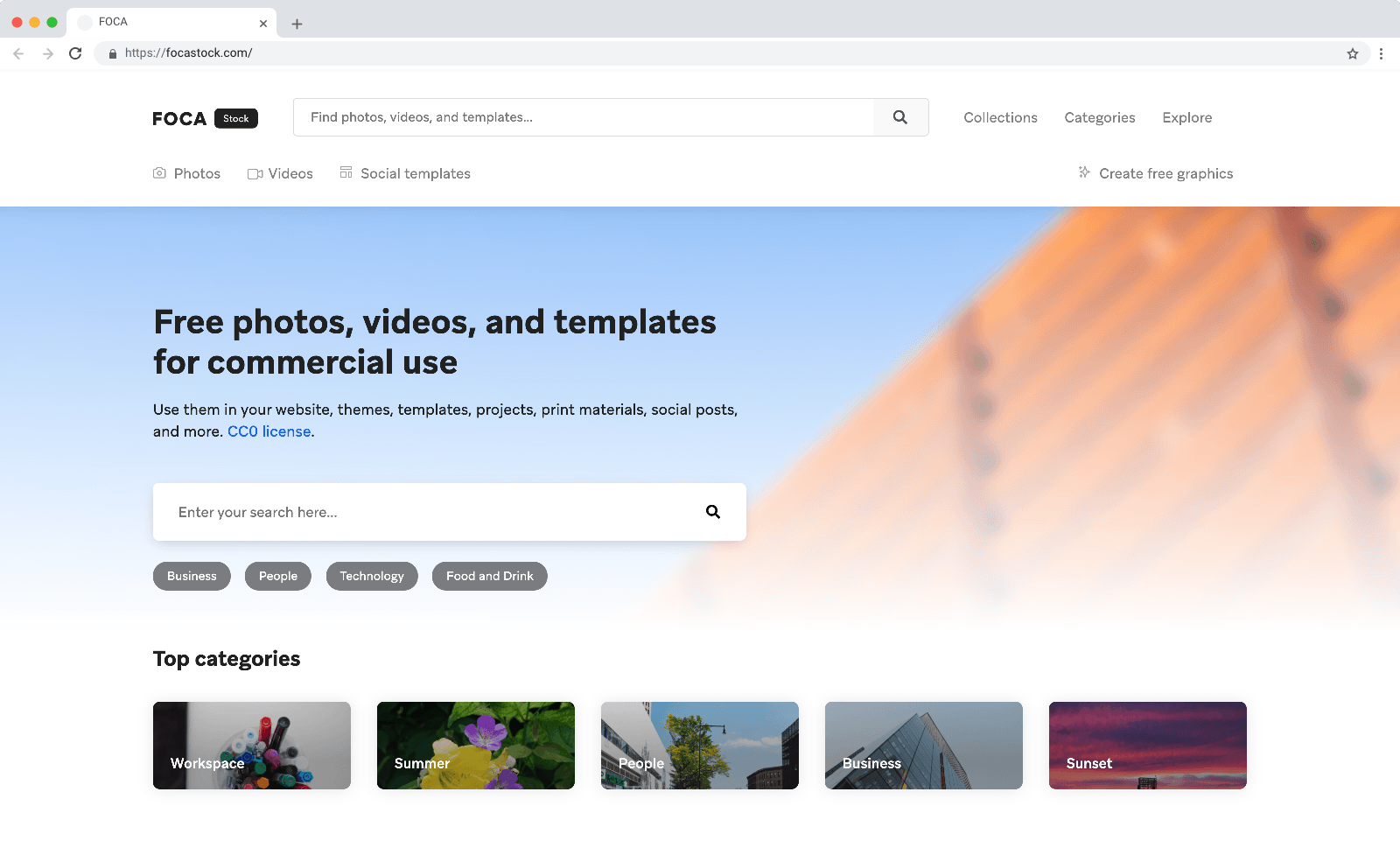Select the Technology tag button
This screenshot has width=1400, height=848.
click(x=372, y=576)
